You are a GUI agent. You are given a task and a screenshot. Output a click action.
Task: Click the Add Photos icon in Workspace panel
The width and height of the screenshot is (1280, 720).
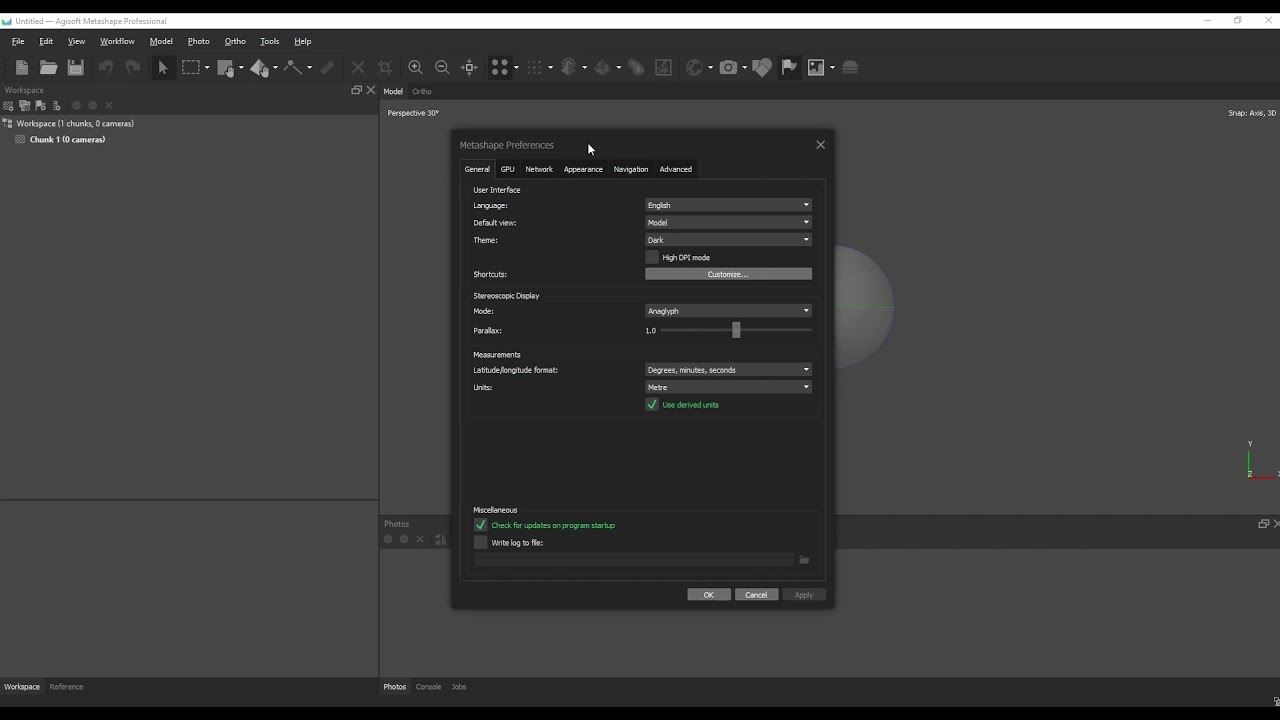point(25,106)
